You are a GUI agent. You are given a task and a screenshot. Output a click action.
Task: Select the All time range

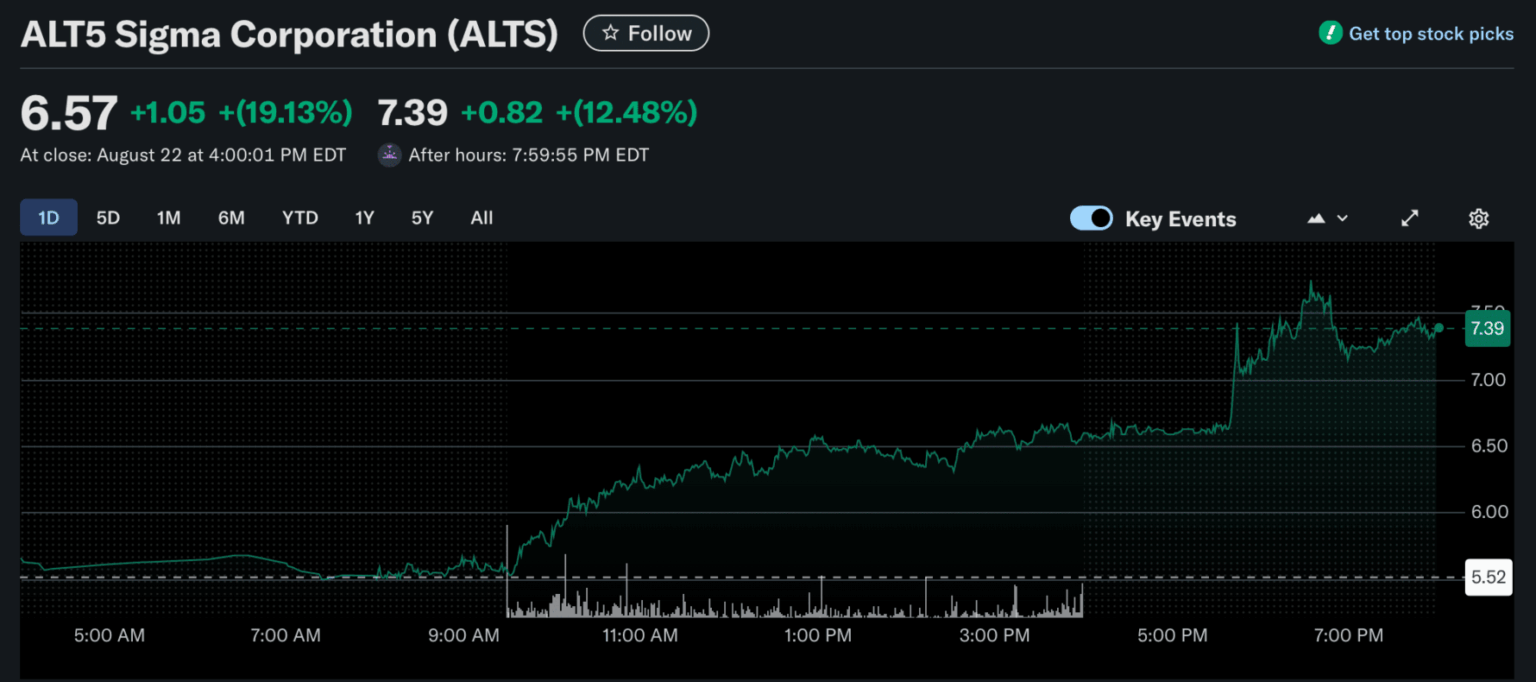tap(482, 218)
